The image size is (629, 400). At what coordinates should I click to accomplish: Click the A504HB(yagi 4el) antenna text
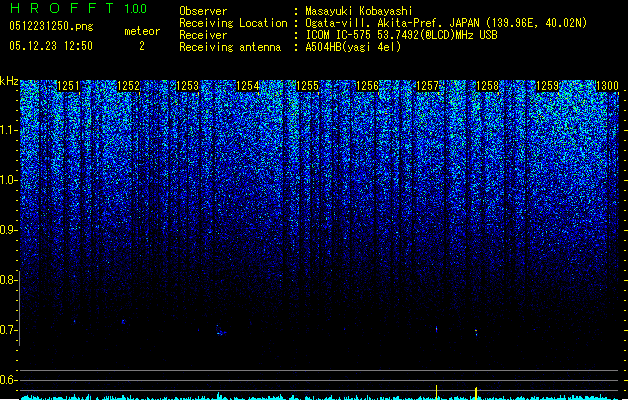353,47
